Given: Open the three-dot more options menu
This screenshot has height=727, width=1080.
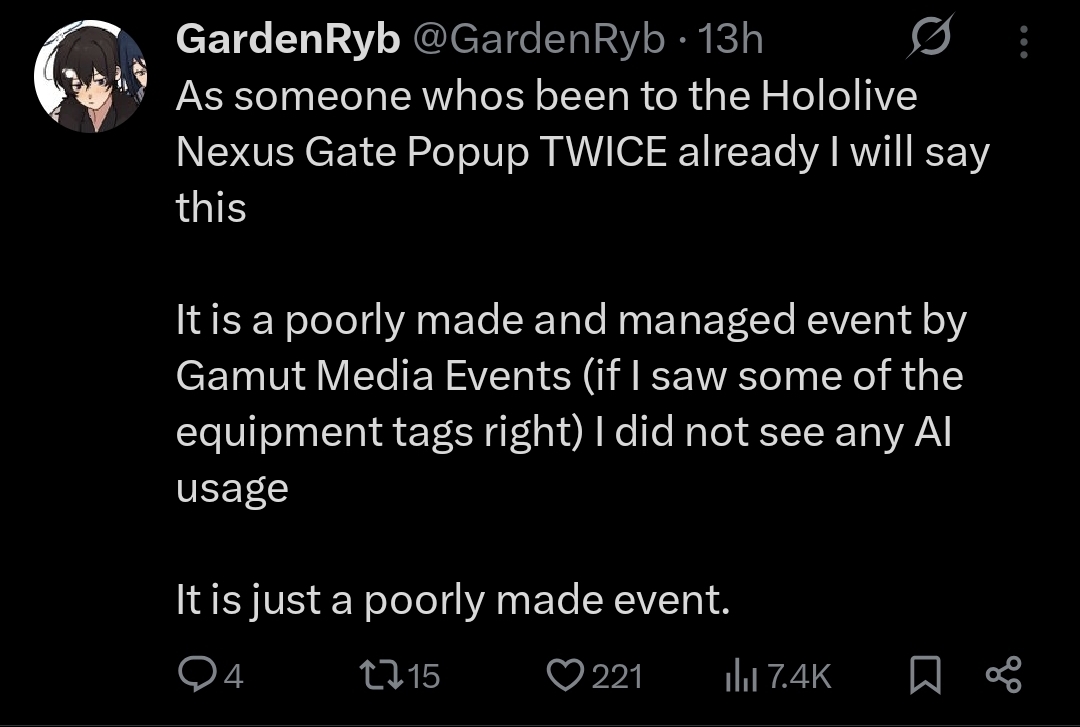Looking at the screenshot, I should pos(1022,41).
